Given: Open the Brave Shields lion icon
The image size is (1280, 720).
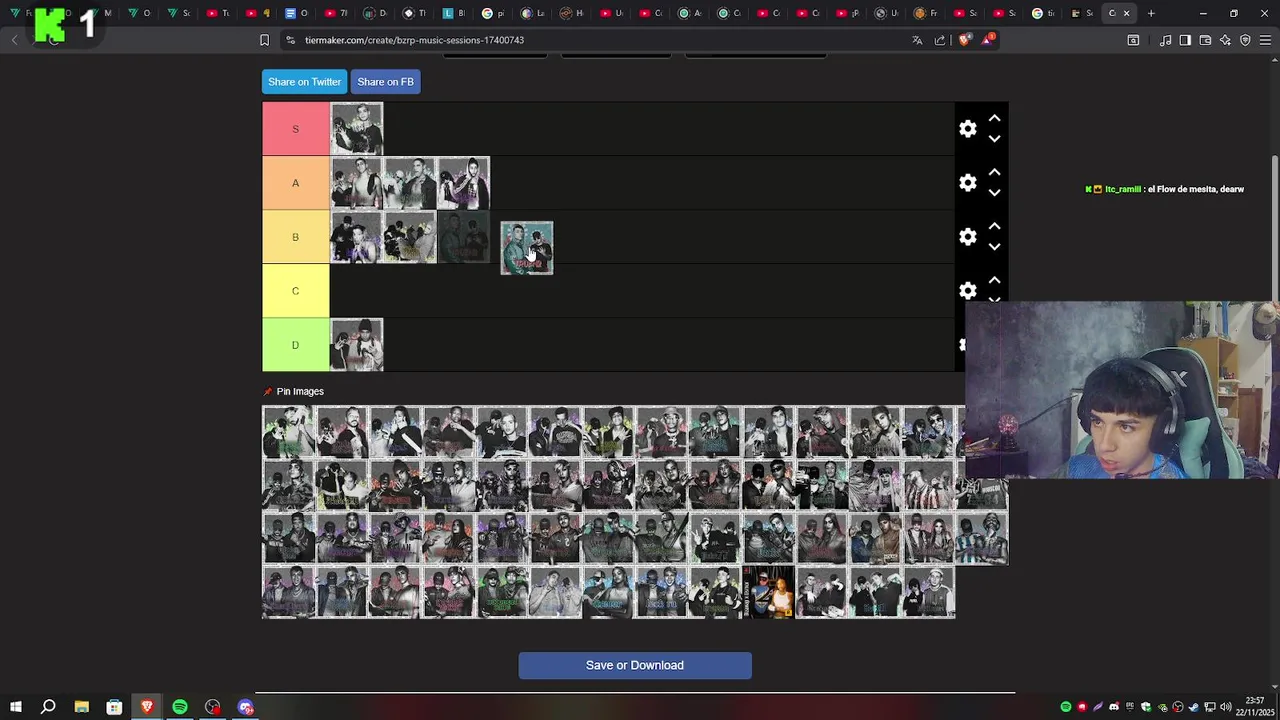Looking at the screenshot, I should (964, 40).
